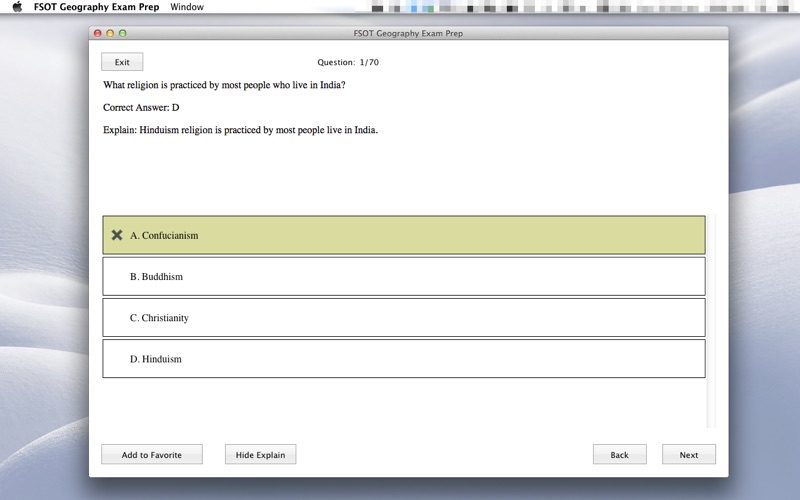Click Hide Explain button
The image size is (800, 500).
coord(260,454)
